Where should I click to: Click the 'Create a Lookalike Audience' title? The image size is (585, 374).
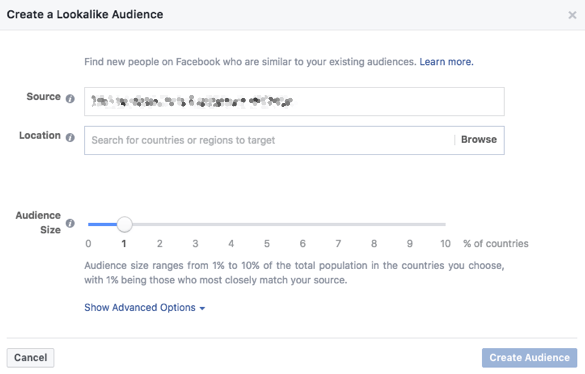click(x=85, y=15)
